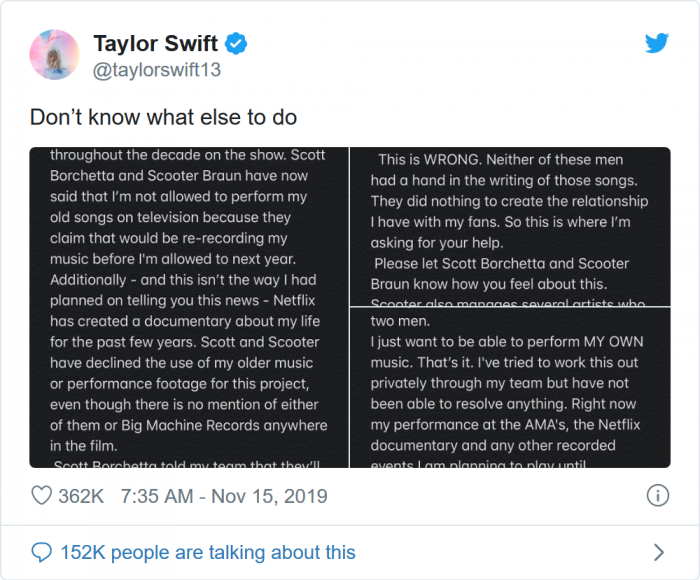The width and height of the screenshot is (700, 580).
Task: Open the top-right "This is WRONG" image
Action: point(510,226)
